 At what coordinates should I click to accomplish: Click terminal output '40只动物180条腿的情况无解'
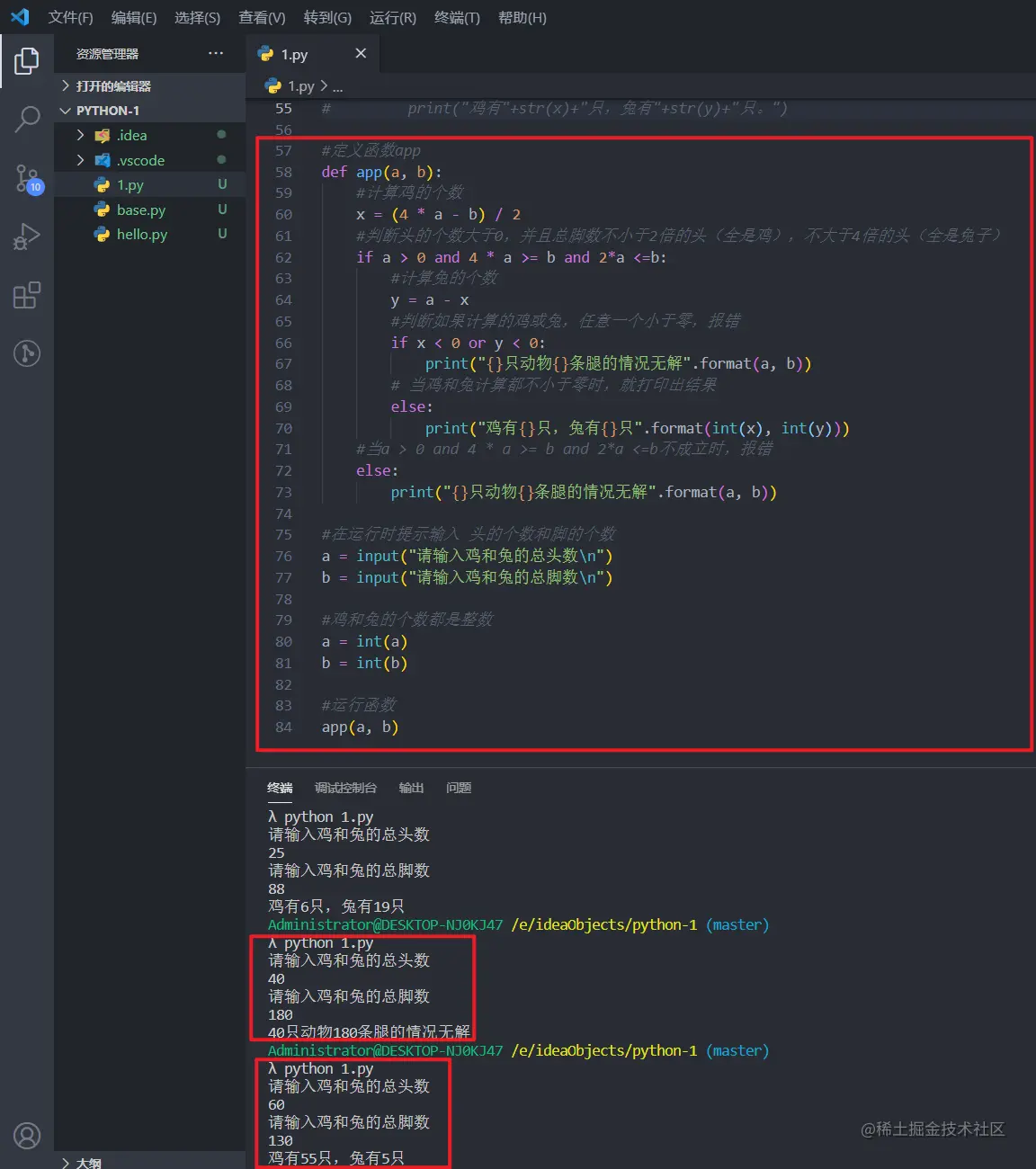[x=369, y=1031]
